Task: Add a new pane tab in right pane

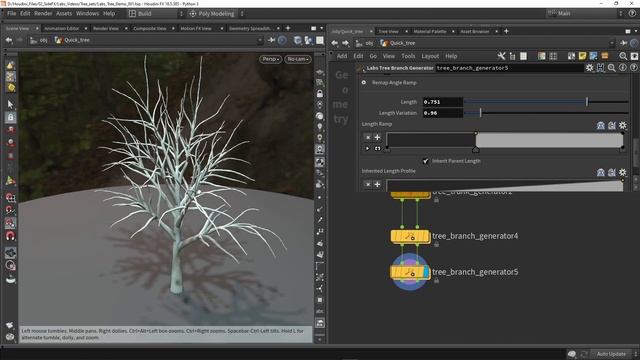Action: (506, 31)
